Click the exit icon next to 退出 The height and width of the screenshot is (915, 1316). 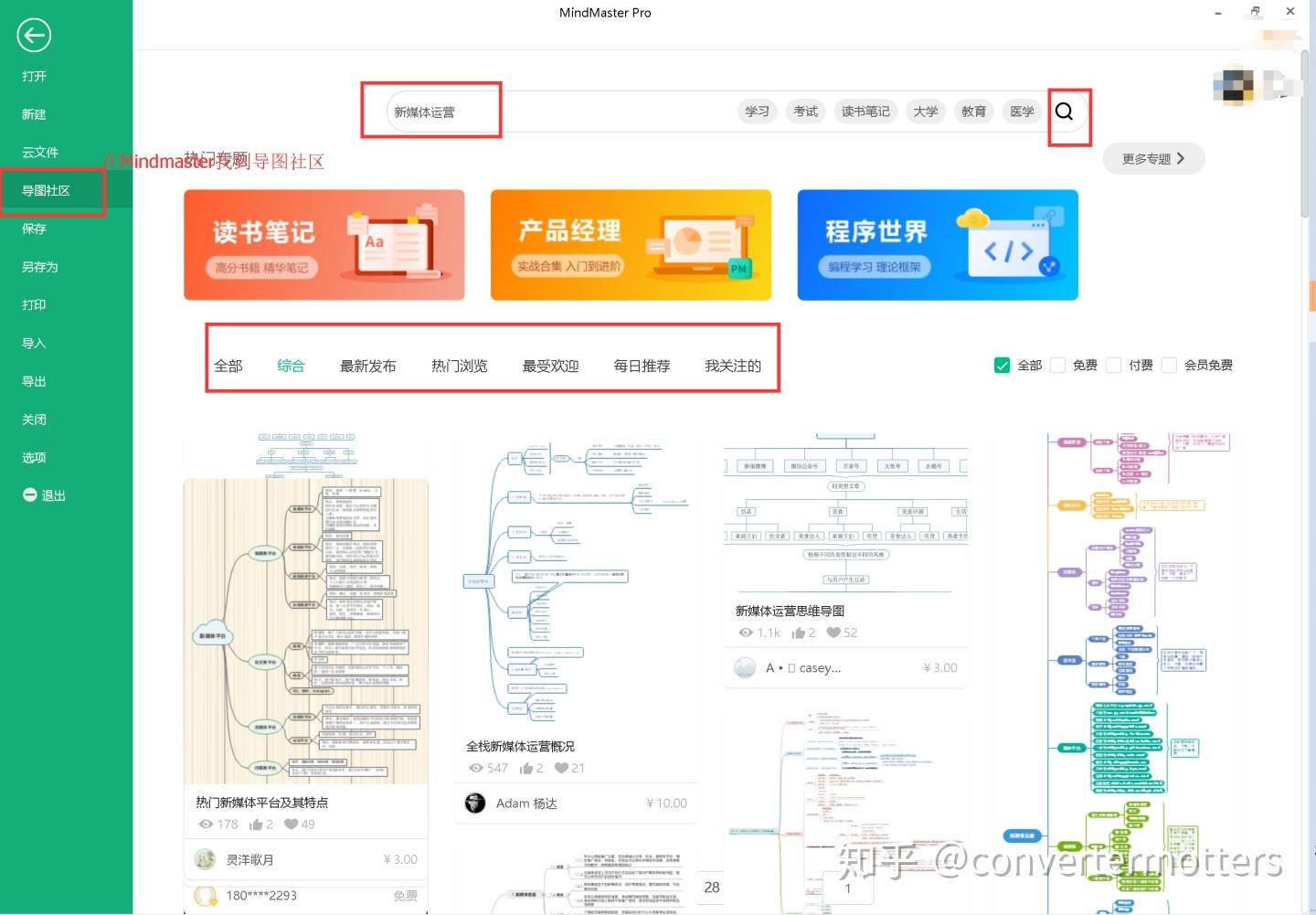(30, 495)
